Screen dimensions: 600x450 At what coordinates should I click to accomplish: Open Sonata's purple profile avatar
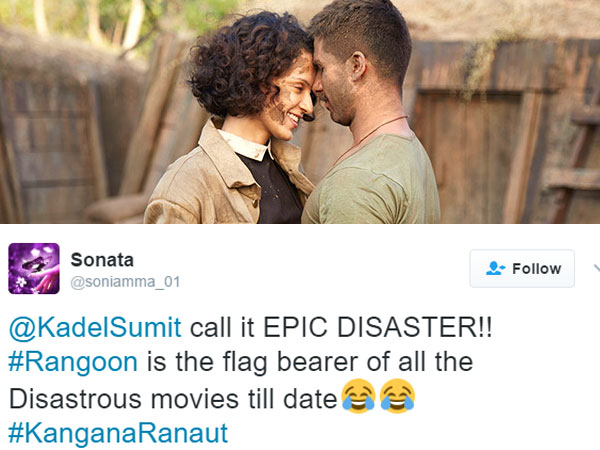(34, 268)
